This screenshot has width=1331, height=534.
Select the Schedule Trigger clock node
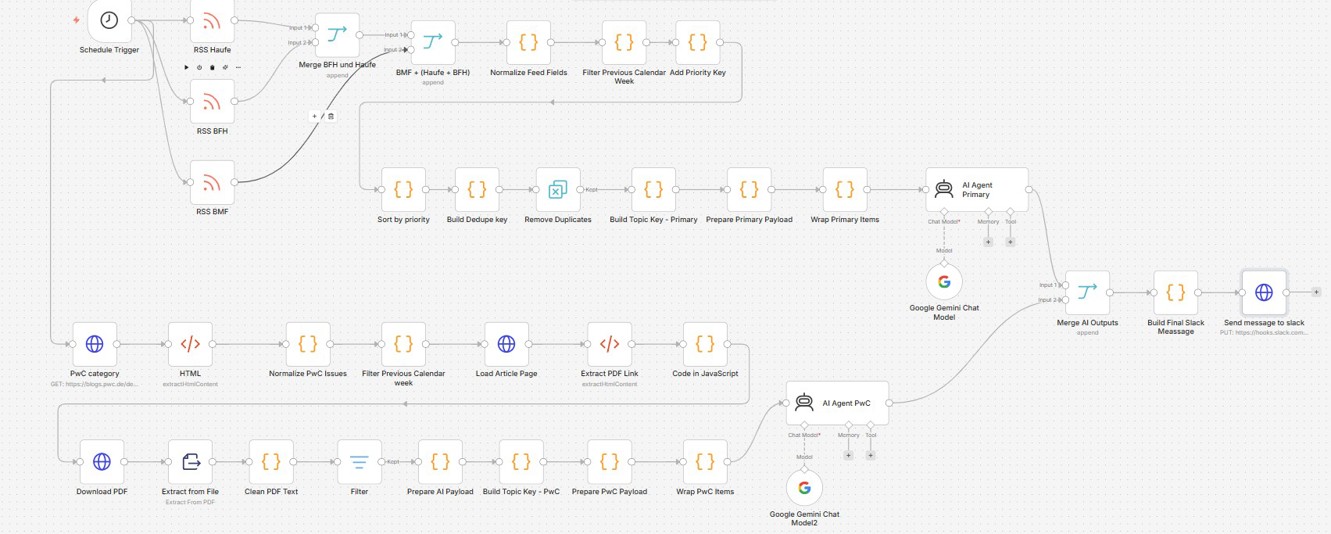[109, 20]
